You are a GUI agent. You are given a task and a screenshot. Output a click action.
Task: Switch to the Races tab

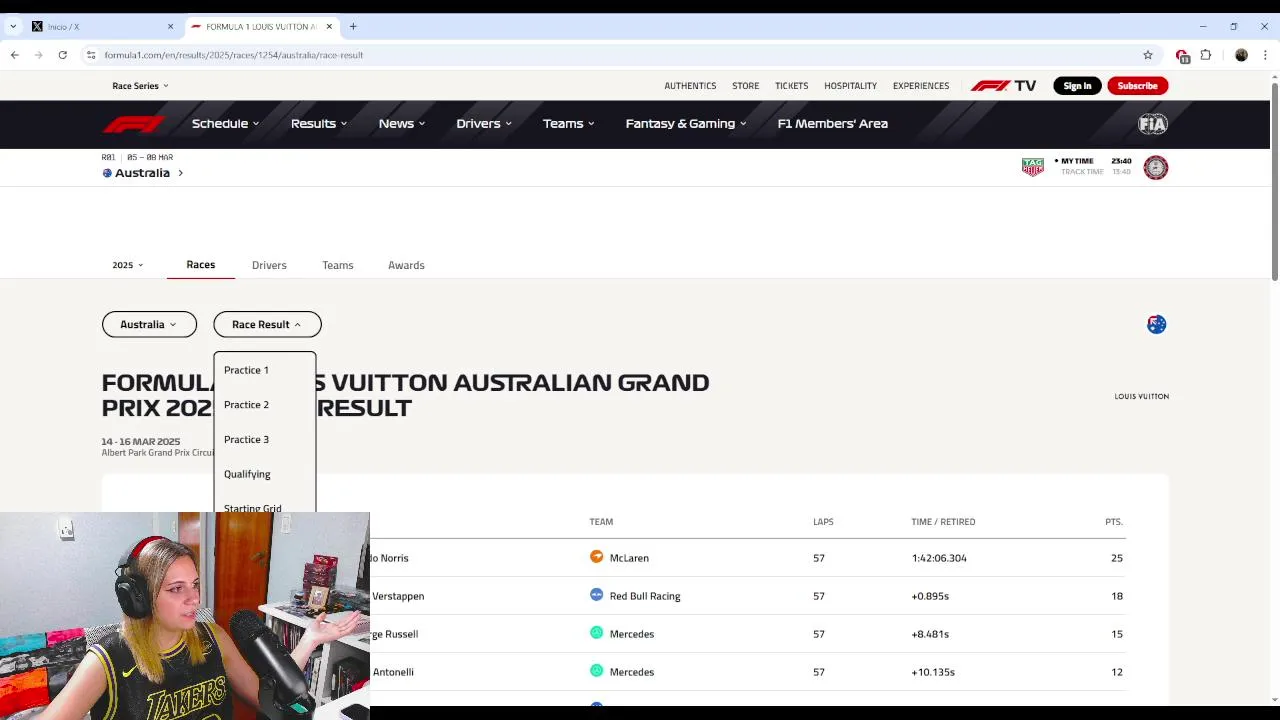pyautogui.click(x=200, y=265)
